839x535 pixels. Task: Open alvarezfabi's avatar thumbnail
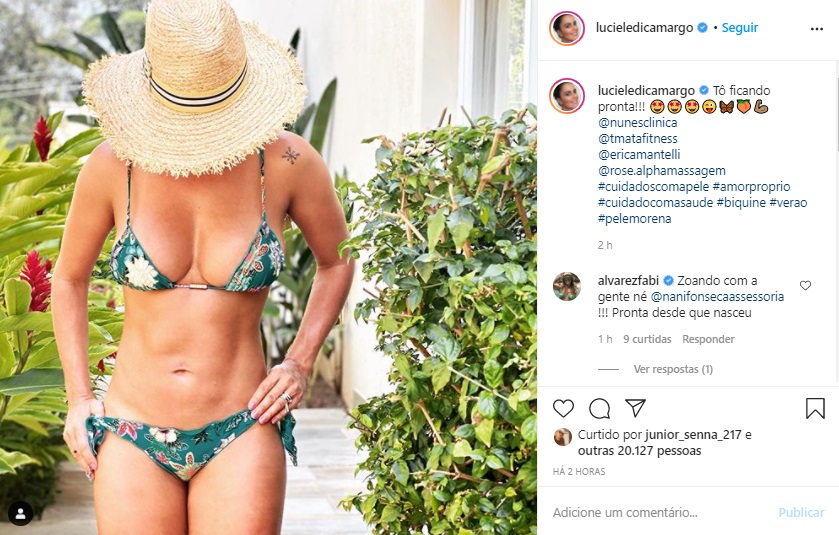(x=567, y=287)
